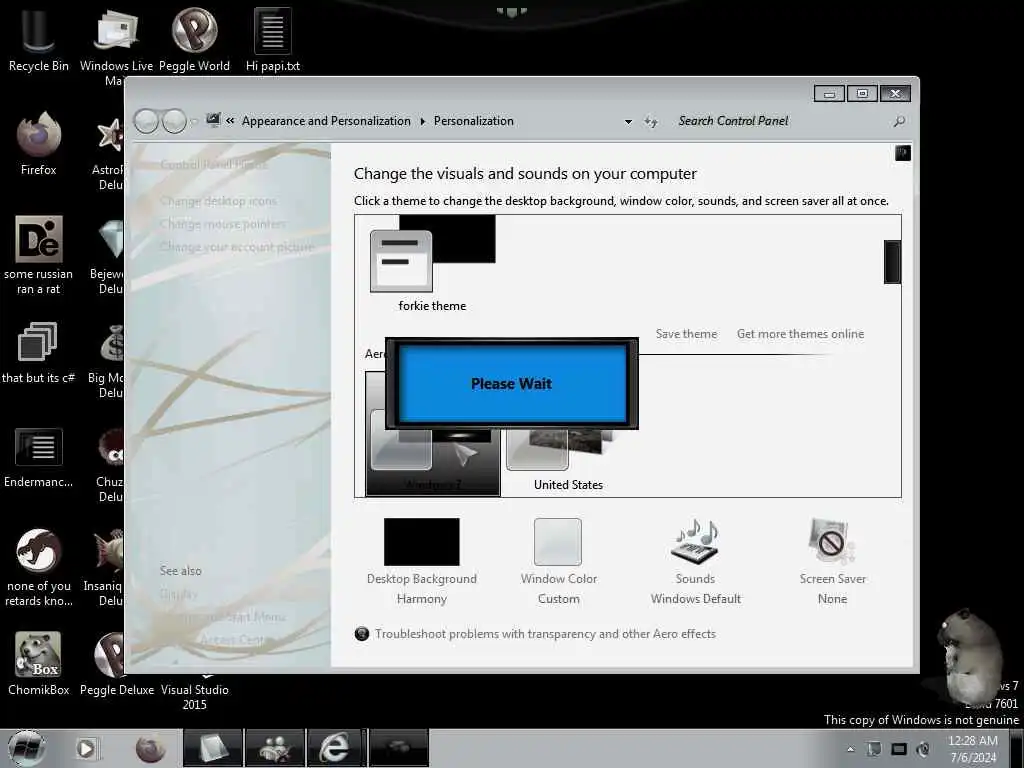Viewport: 1024px width, 768px height.
Task: Click the Control Panel help icon
Action: (x=903, y=153)
